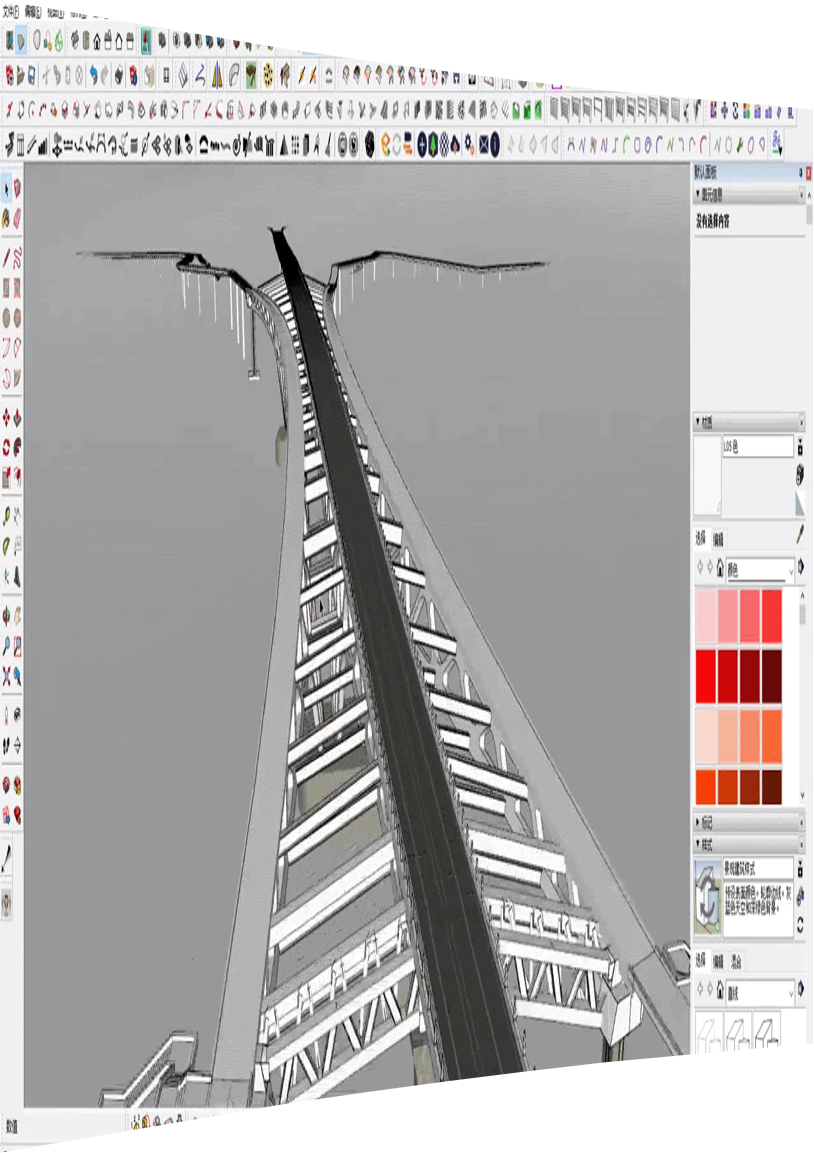Expand the 标记 panel
Viewport: 814px width, 1153px height.
tap(698, 822)
